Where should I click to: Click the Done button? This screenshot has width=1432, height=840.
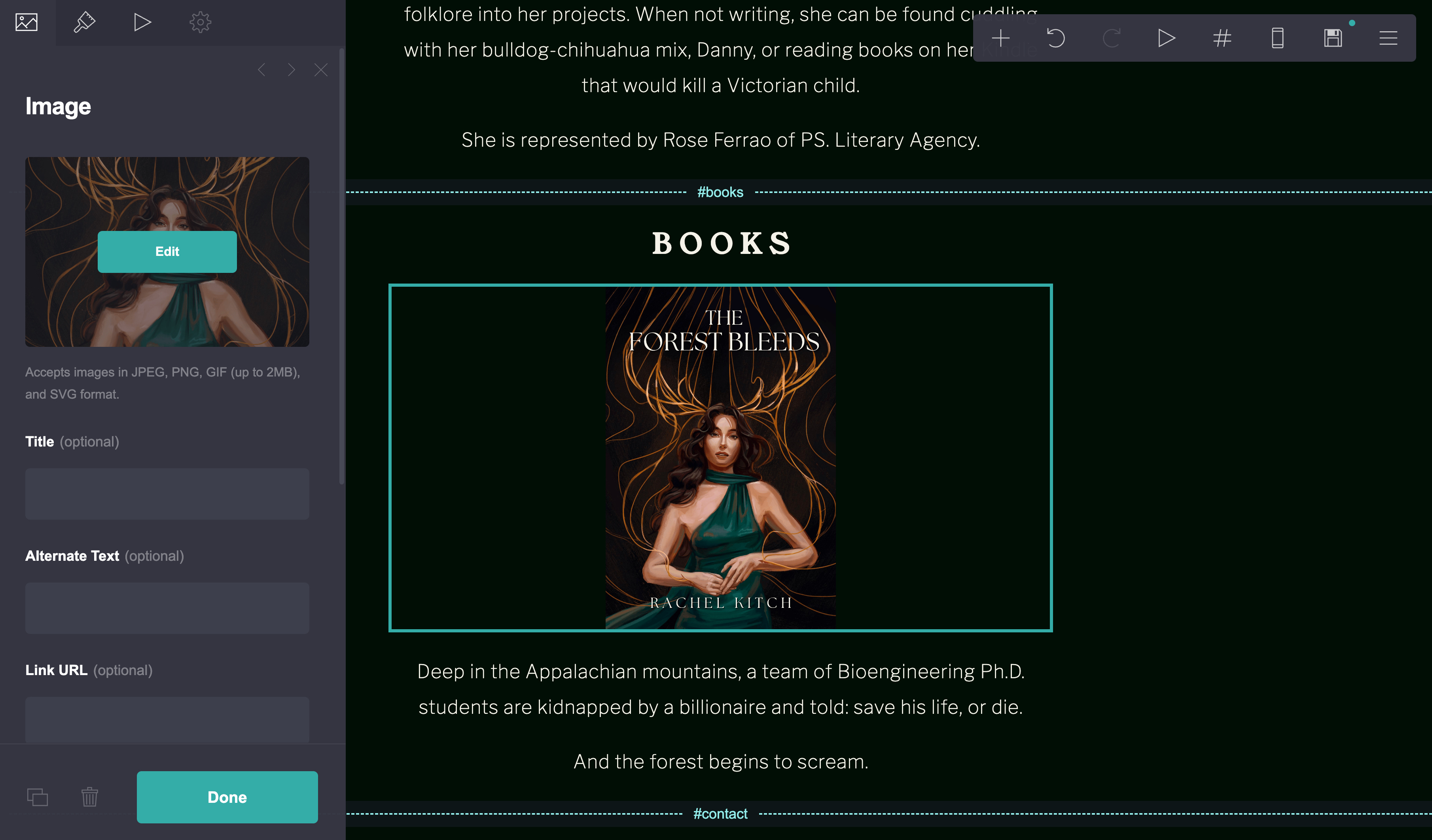point(227,797)
